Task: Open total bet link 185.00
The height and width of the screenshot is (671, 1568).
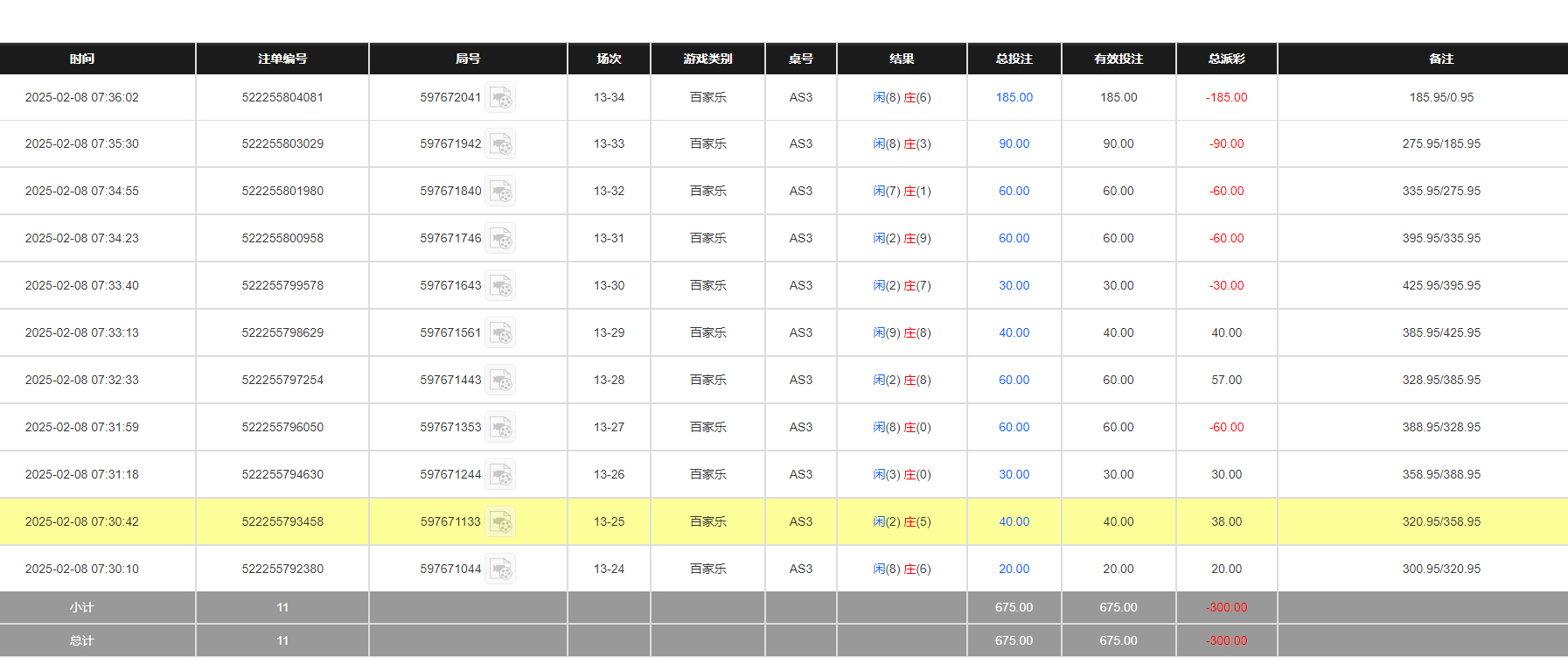Action: [1014, 97]
